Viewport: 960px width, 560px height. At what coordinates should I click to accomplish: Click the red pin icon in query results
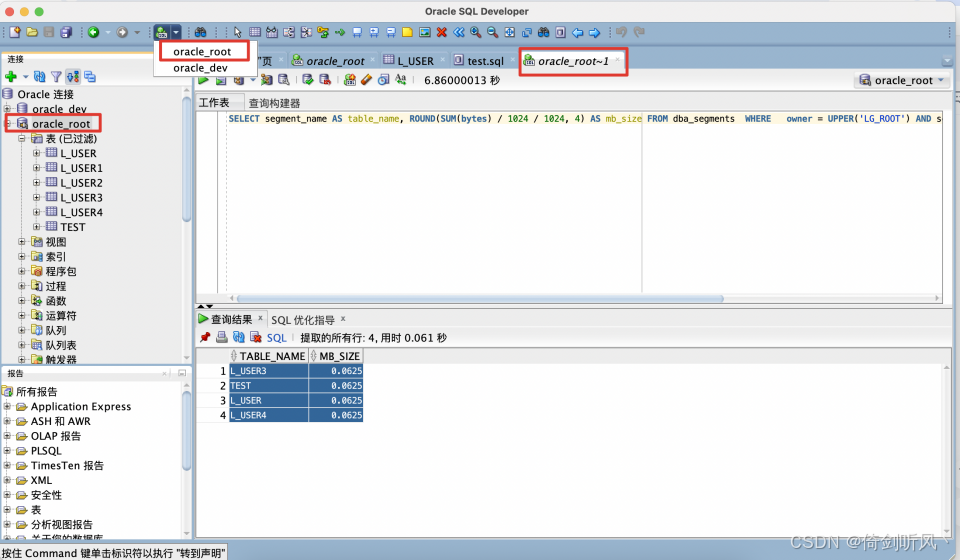(x=205, y=337)
